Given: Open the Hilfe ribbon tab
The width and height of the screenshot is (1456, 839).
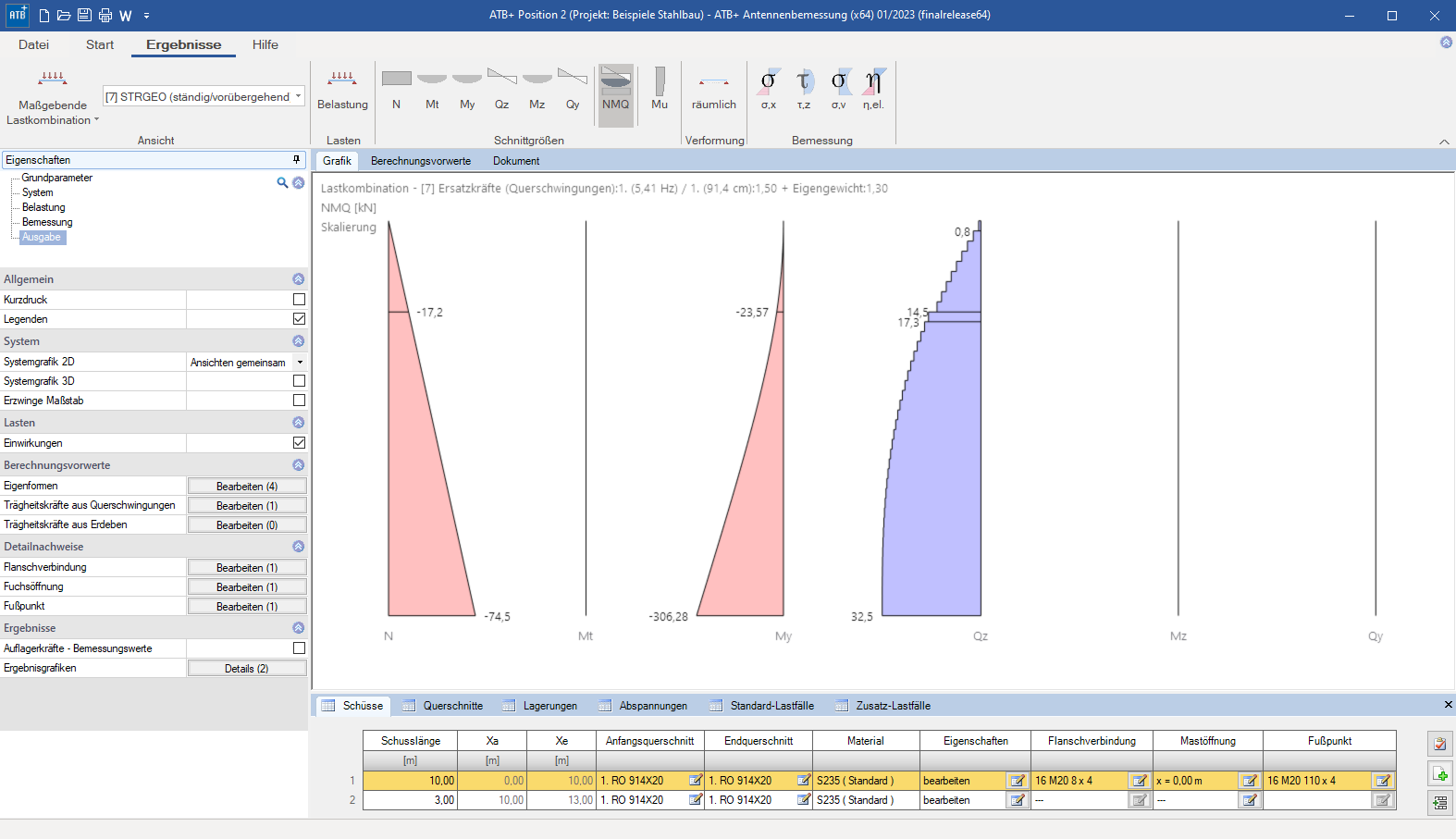Looking at the screenshot, I should [265, 44].
